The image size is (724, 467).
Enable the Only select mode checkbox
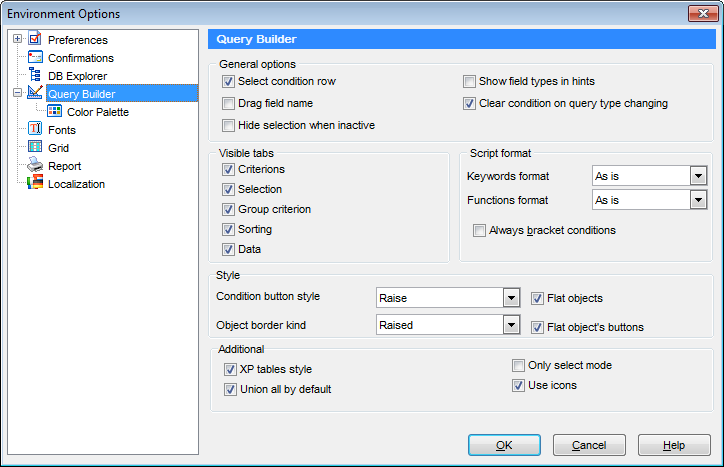519,366
